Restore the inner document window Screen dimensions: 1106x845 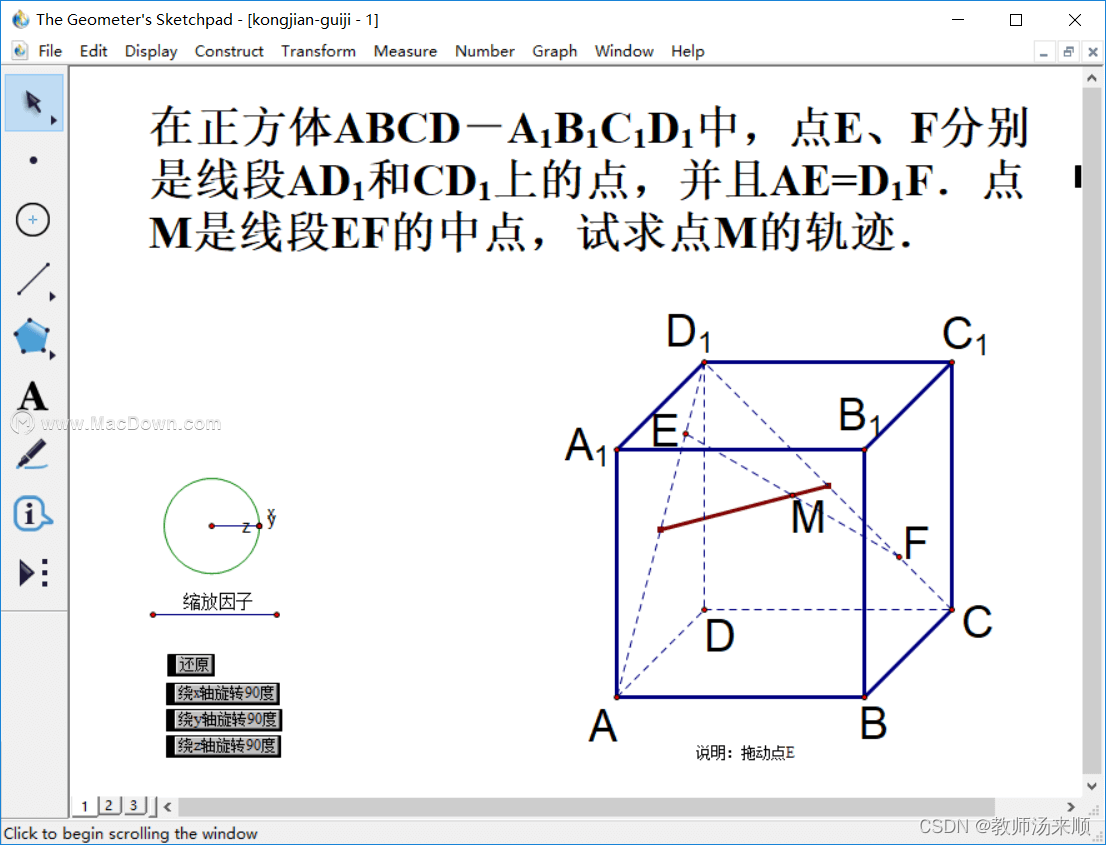[1068, 52]
